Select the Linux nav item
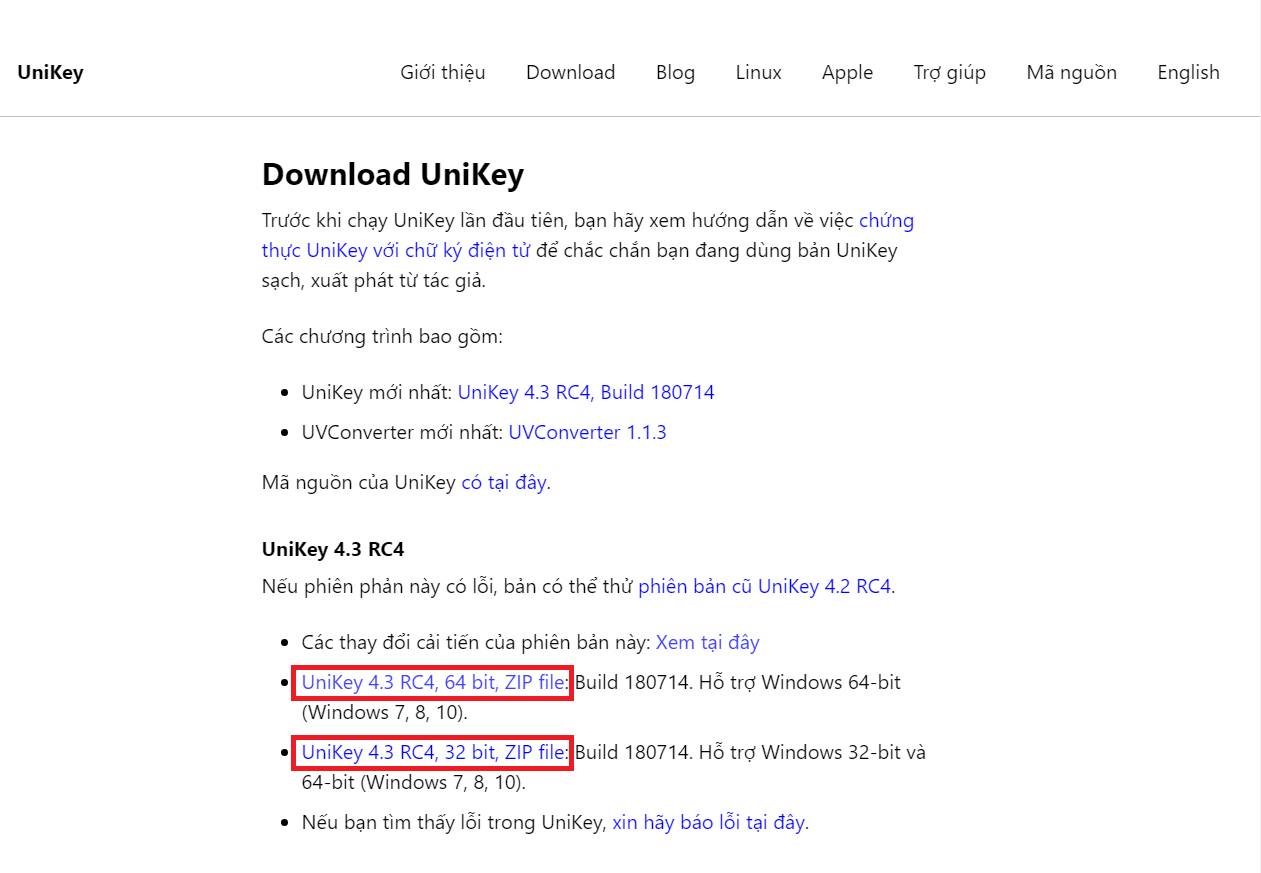 point(759,72)
